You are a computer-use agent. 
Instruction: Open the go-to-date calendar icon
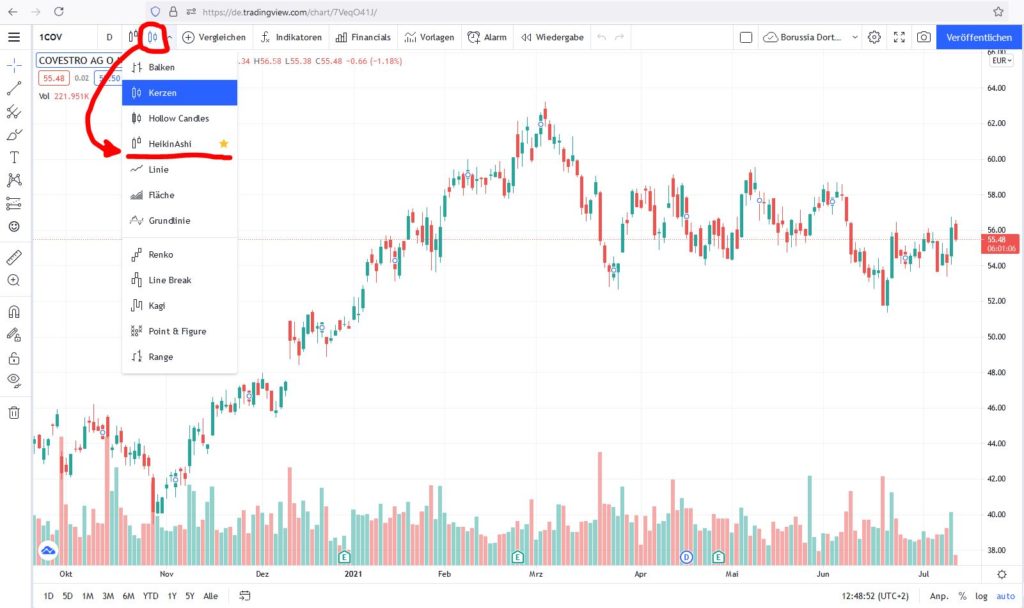[x=244, y=596]
